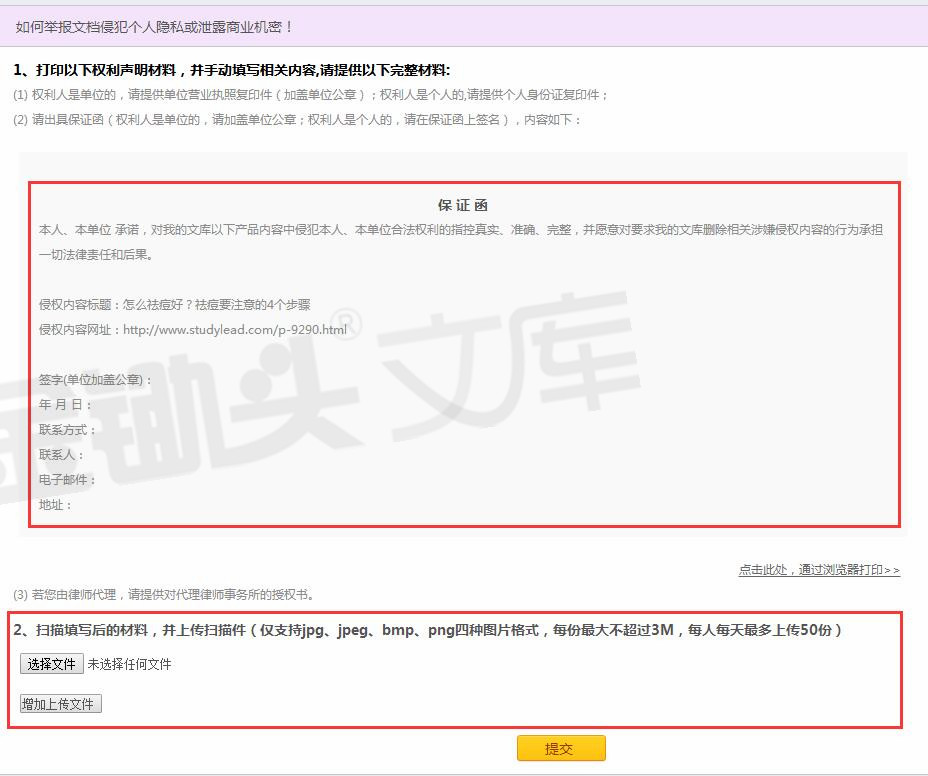Click the 增加上传文件 button
The height and width of the screenshot is (776, 928).
coord(60,704)
